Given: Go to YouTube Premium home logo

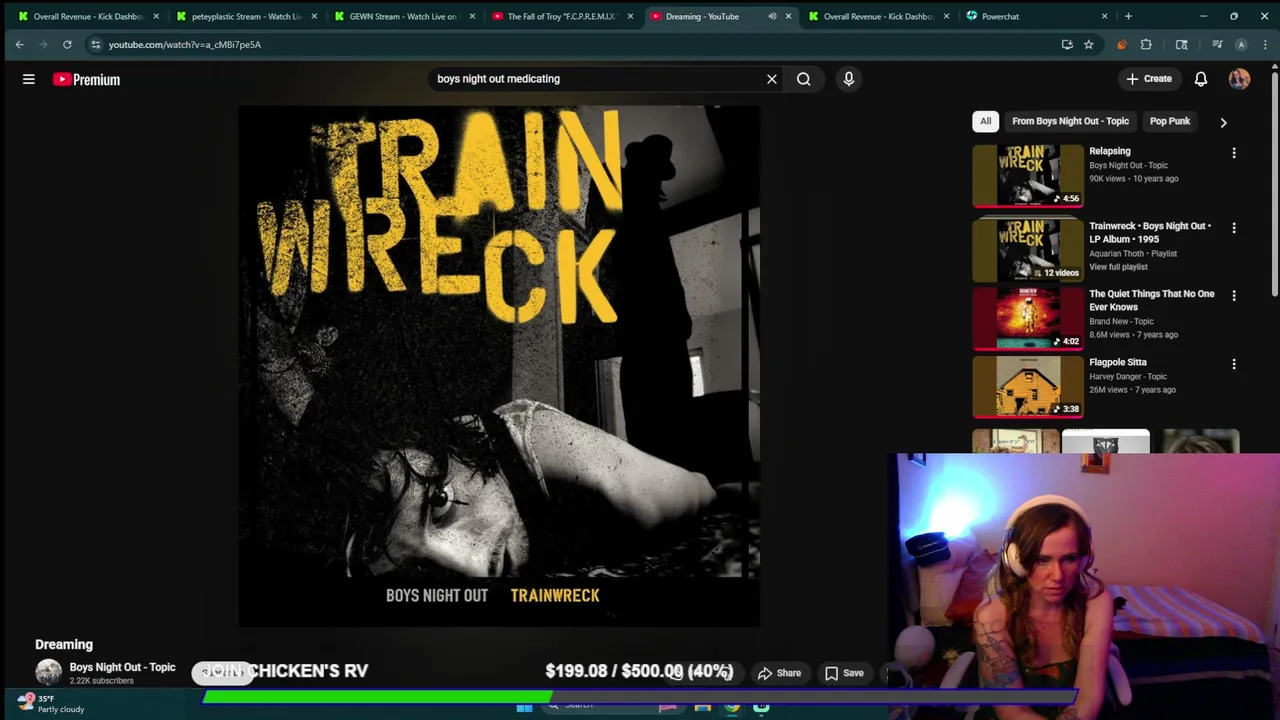Looking at the screenshot, I should (86, 79).
